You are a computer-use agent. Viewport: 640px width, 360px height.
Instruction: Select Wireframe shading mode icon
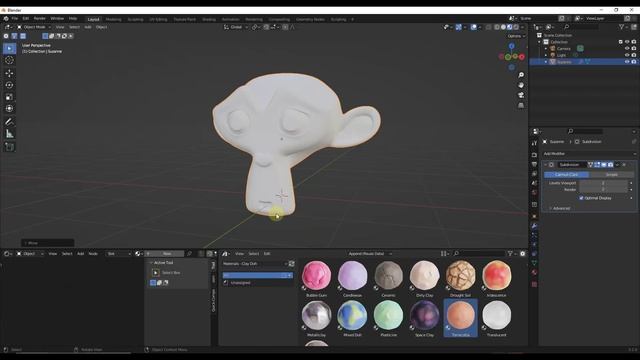pos(497,27)
